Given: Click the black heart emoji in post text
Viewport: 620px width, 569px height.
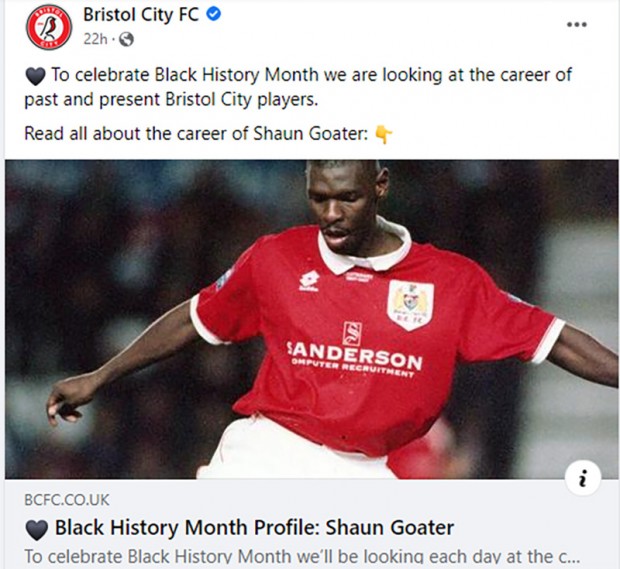Looking at the screenshot, I should point(36,76).
